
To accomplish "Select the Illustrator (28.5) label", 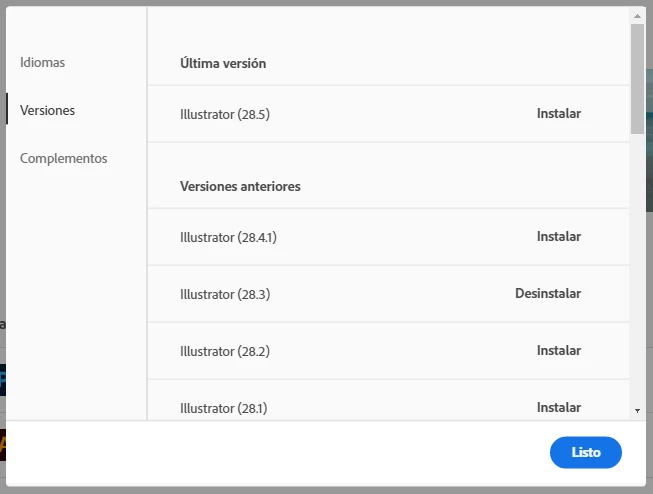I will point(225,114).
